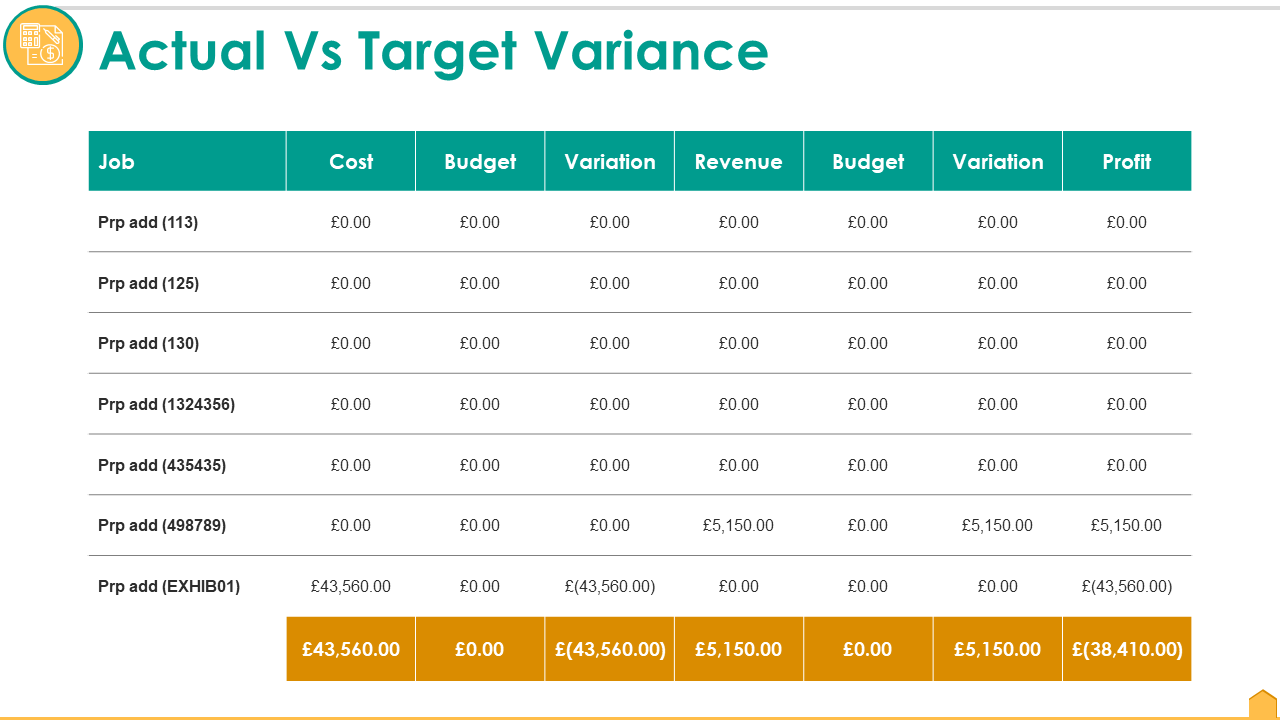Click the Profit value for Prp add (1324356)

click(x=1127, y=404)
